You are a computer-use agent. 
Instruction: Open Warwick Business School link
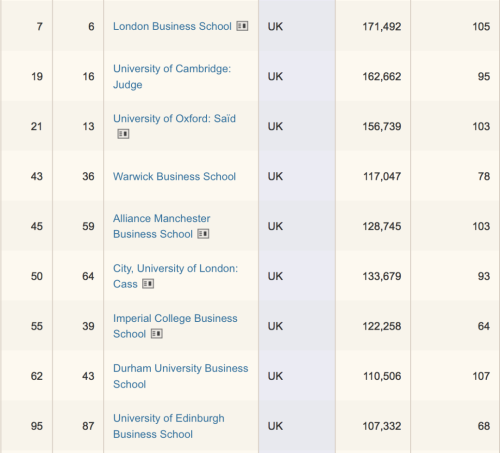point(174,176)
